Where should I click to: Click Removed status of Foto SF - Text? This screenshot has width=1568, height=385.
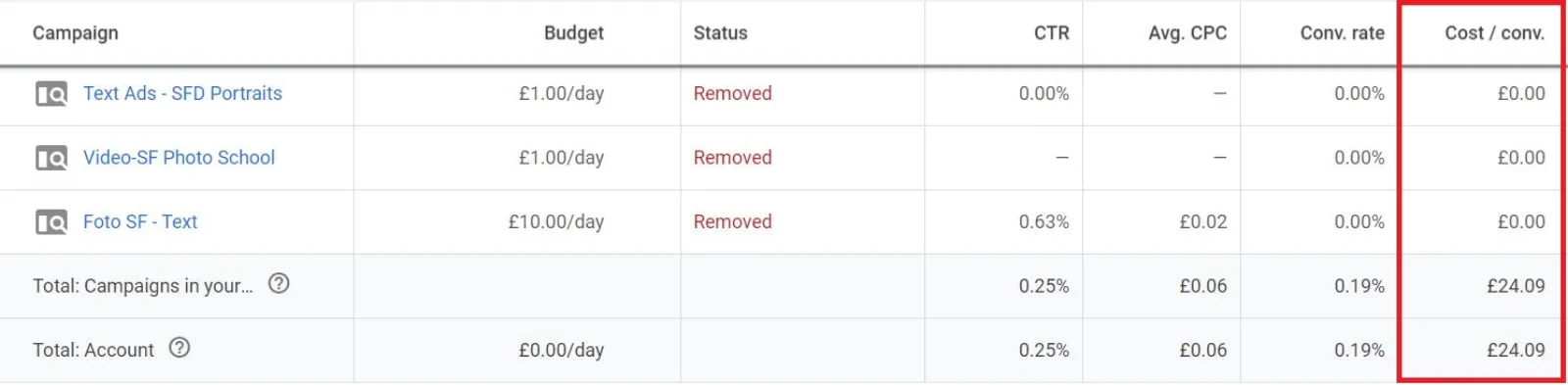(x=733, y=221)
